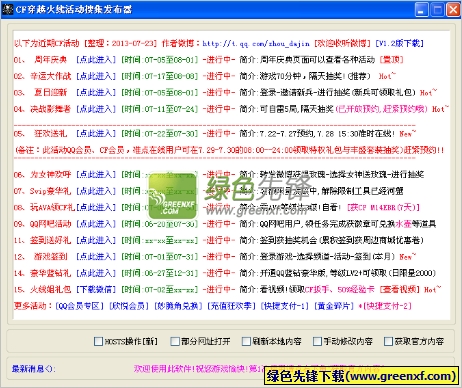Enable the HOSTS操作 checkbox

(98, 341)
